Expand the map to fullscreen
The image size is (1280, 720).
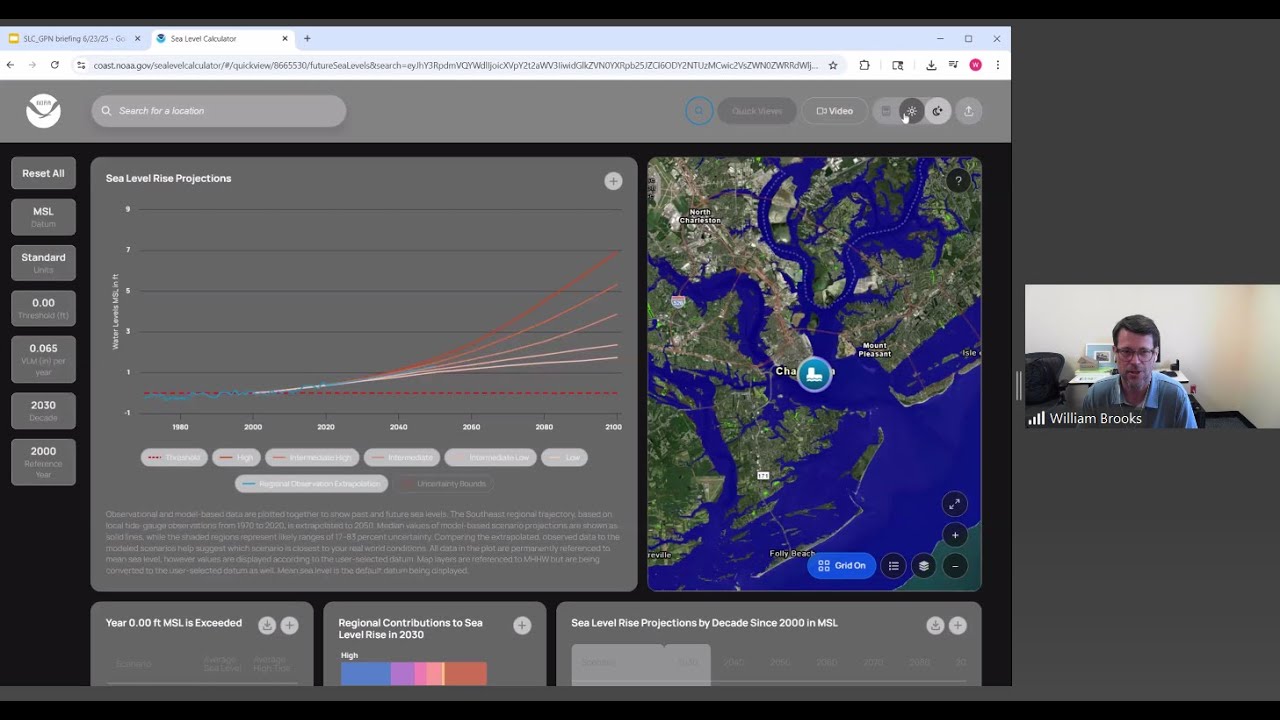pos(954,504)
